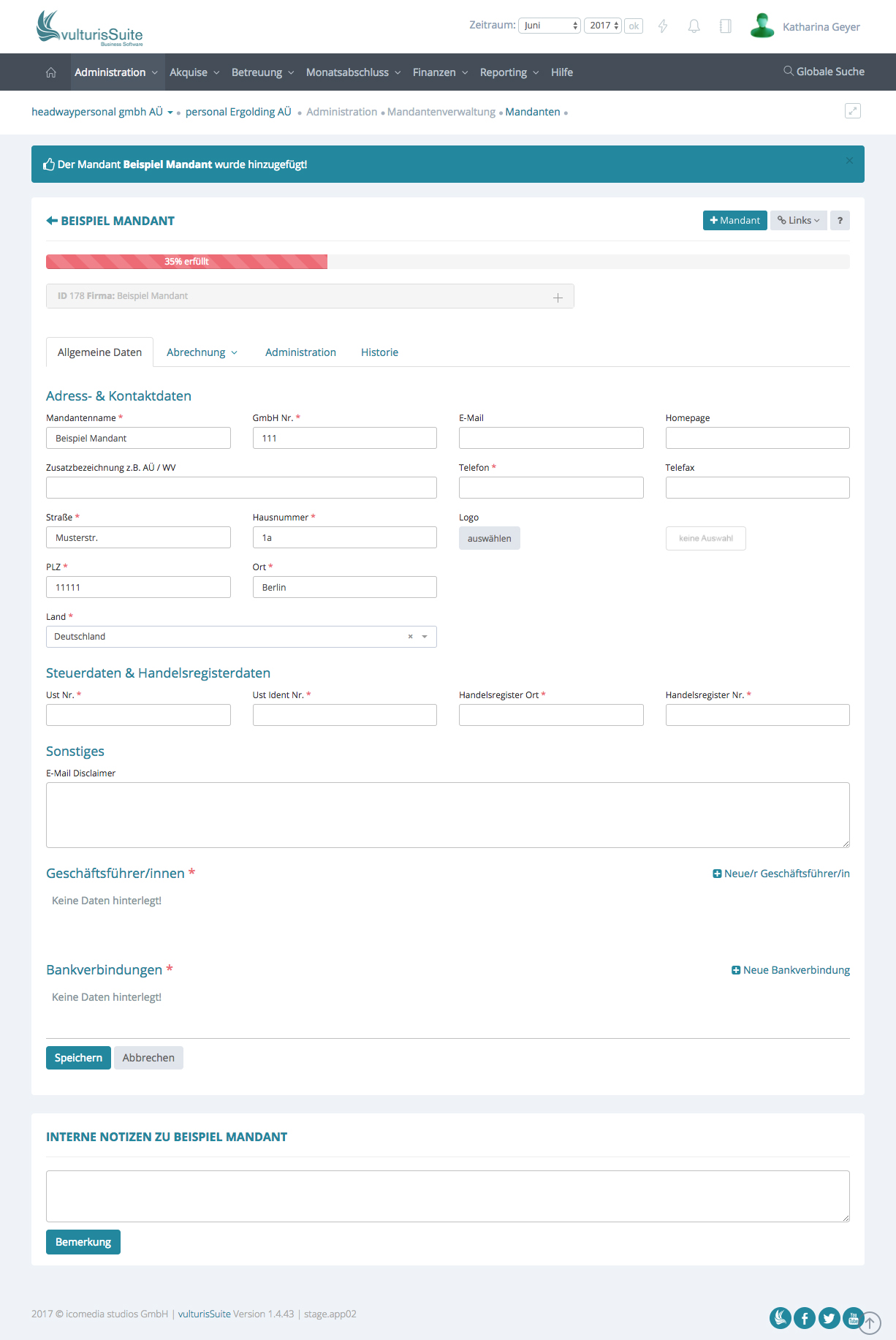Click the back arrow beside Beispiel Mandant

52,221
